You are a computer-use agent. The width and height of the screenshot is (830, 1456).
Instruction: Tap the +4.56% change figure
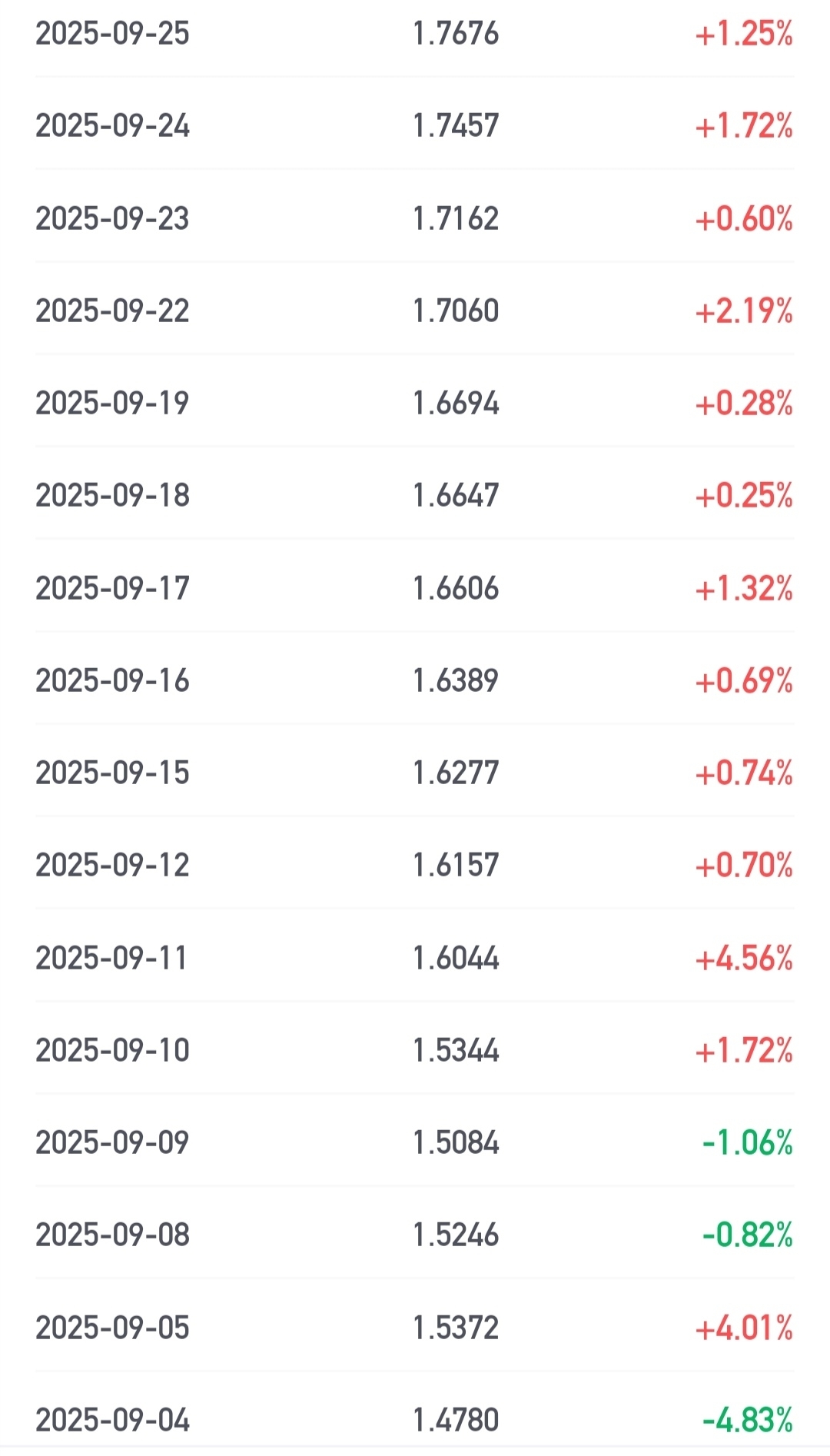[x=743, y=959]
